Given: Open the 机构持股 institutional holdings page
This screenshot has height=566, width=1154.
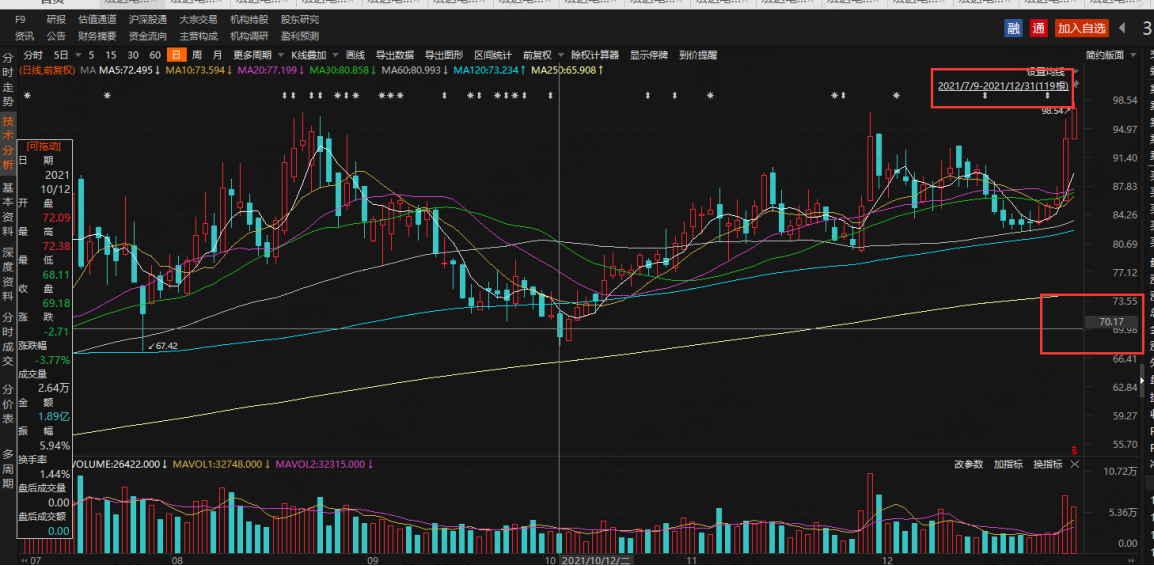Looking at the screenshot, I should coord(249,19).
